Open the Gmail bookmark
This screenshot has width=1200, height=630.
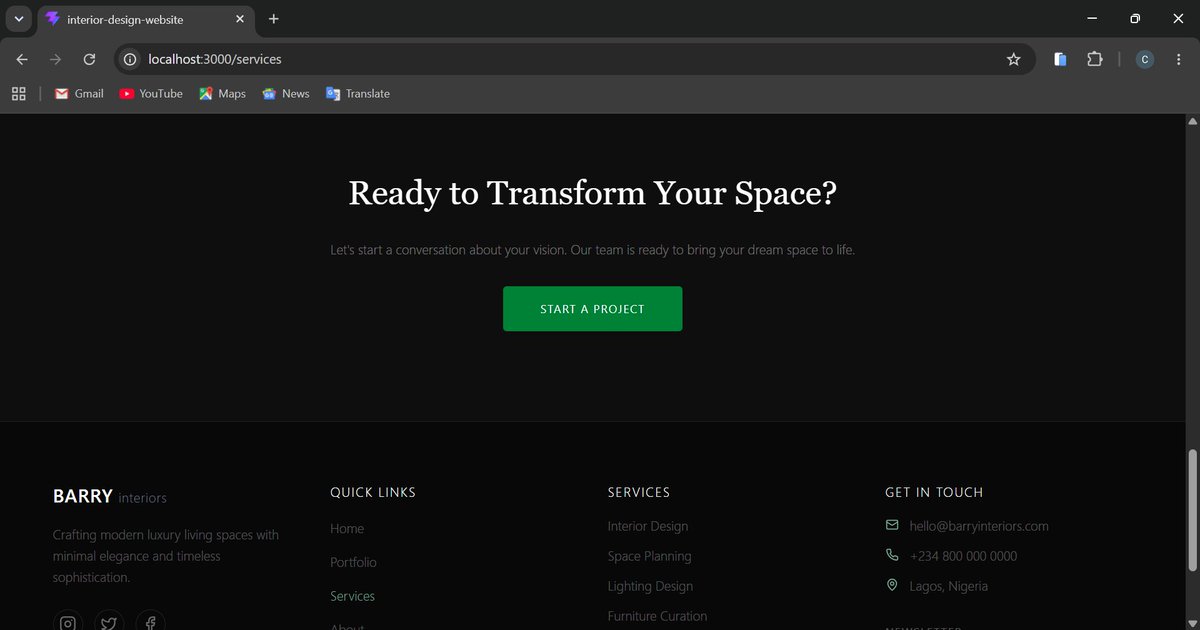(x=79, y=93)
